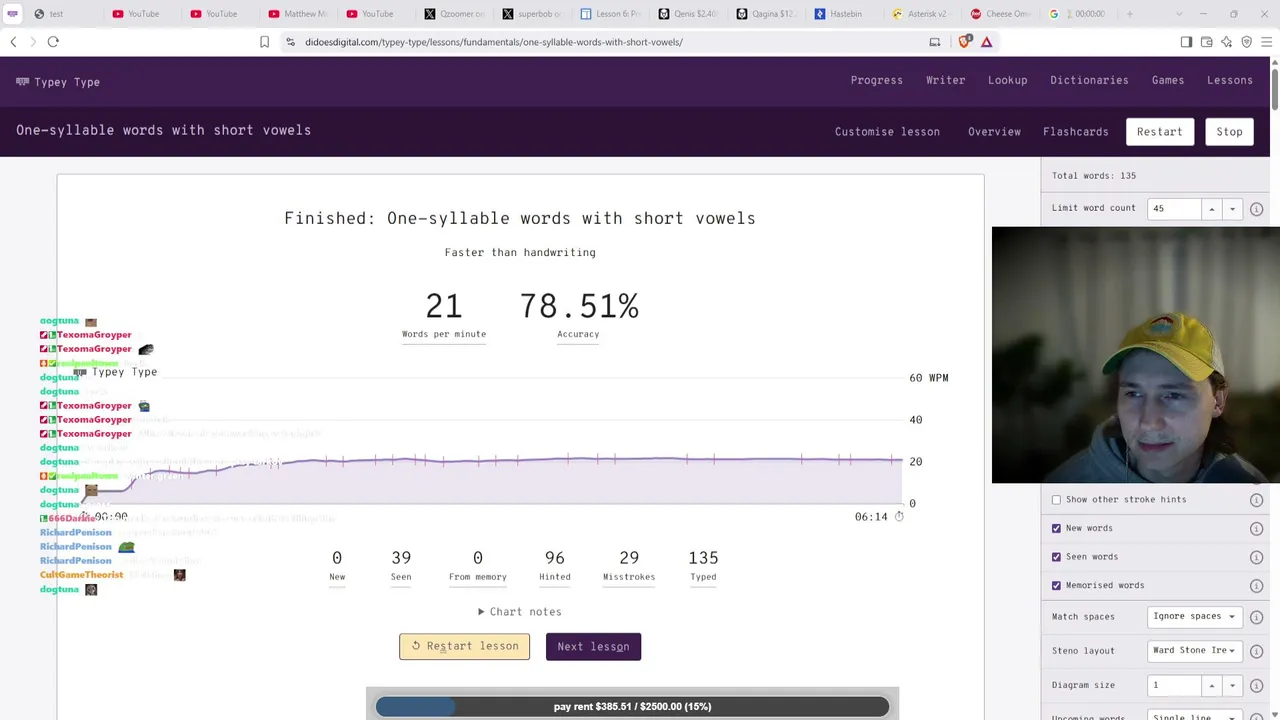Click the pay rent progress bar
The width and height of the screenshot is (1280, 720).
(632, 707)
